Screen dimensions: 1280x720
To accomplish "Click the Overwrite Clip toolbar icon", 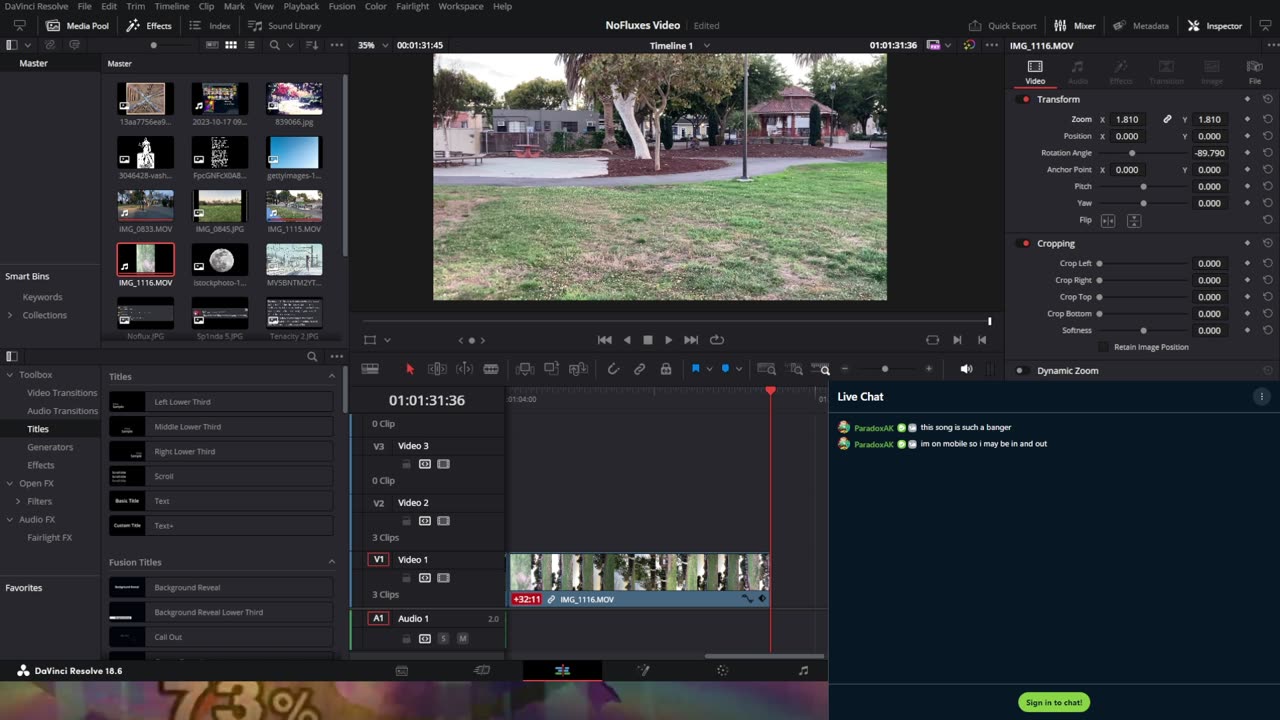I will click(551, 369).
